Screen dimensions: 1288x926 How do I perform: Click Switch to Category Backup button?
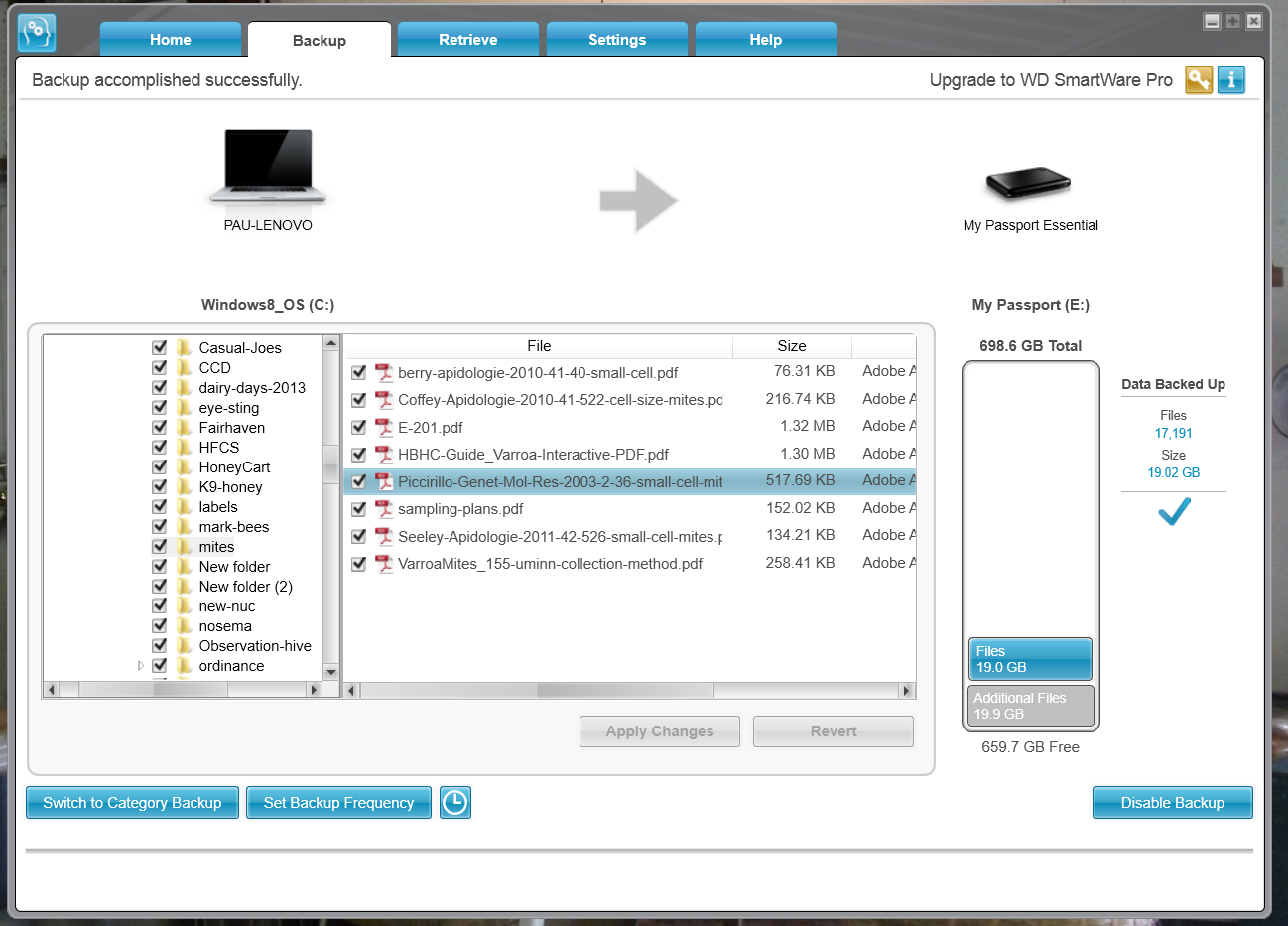coord(132,802)
